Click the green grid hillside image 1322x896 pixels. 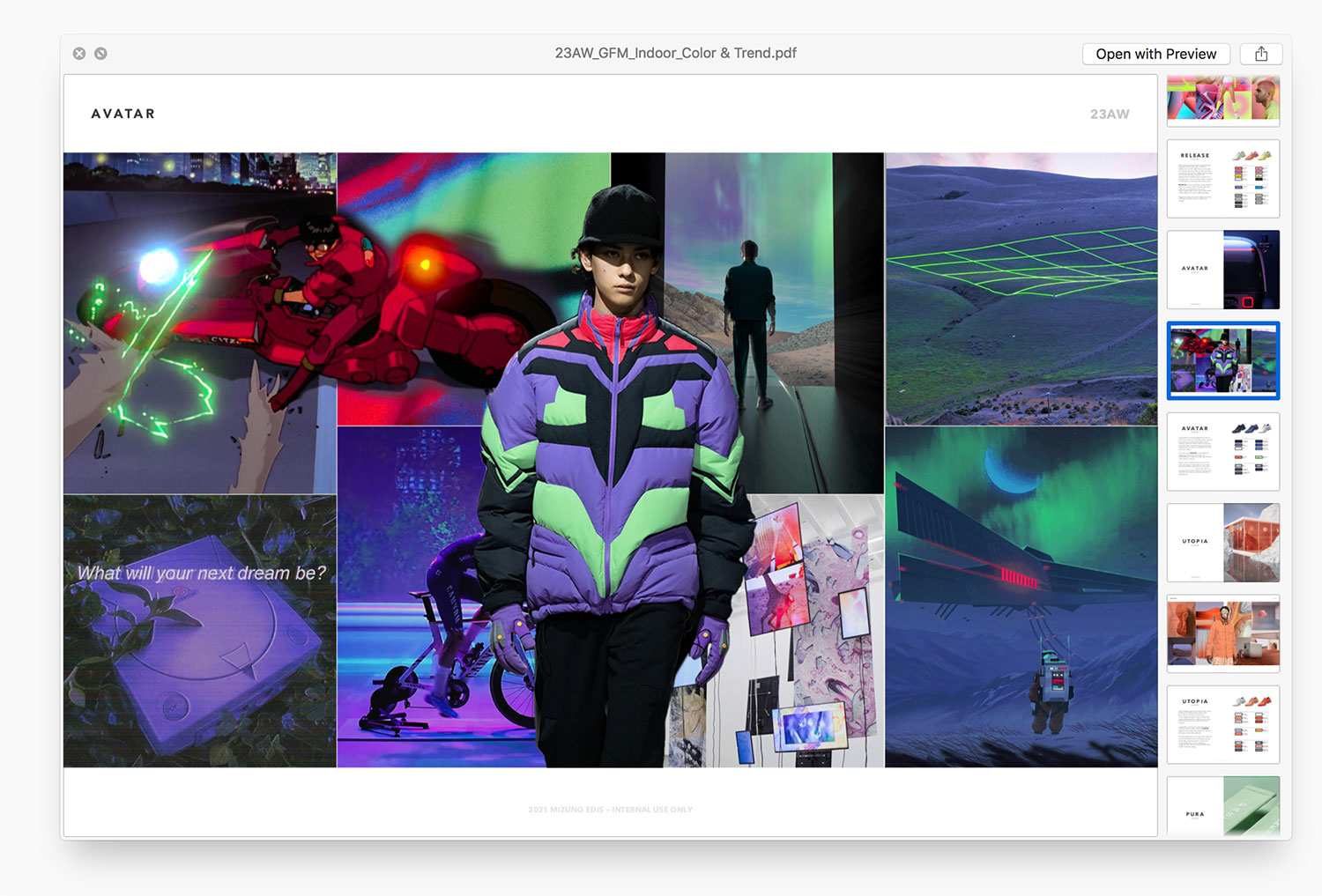coord(1021,289)
